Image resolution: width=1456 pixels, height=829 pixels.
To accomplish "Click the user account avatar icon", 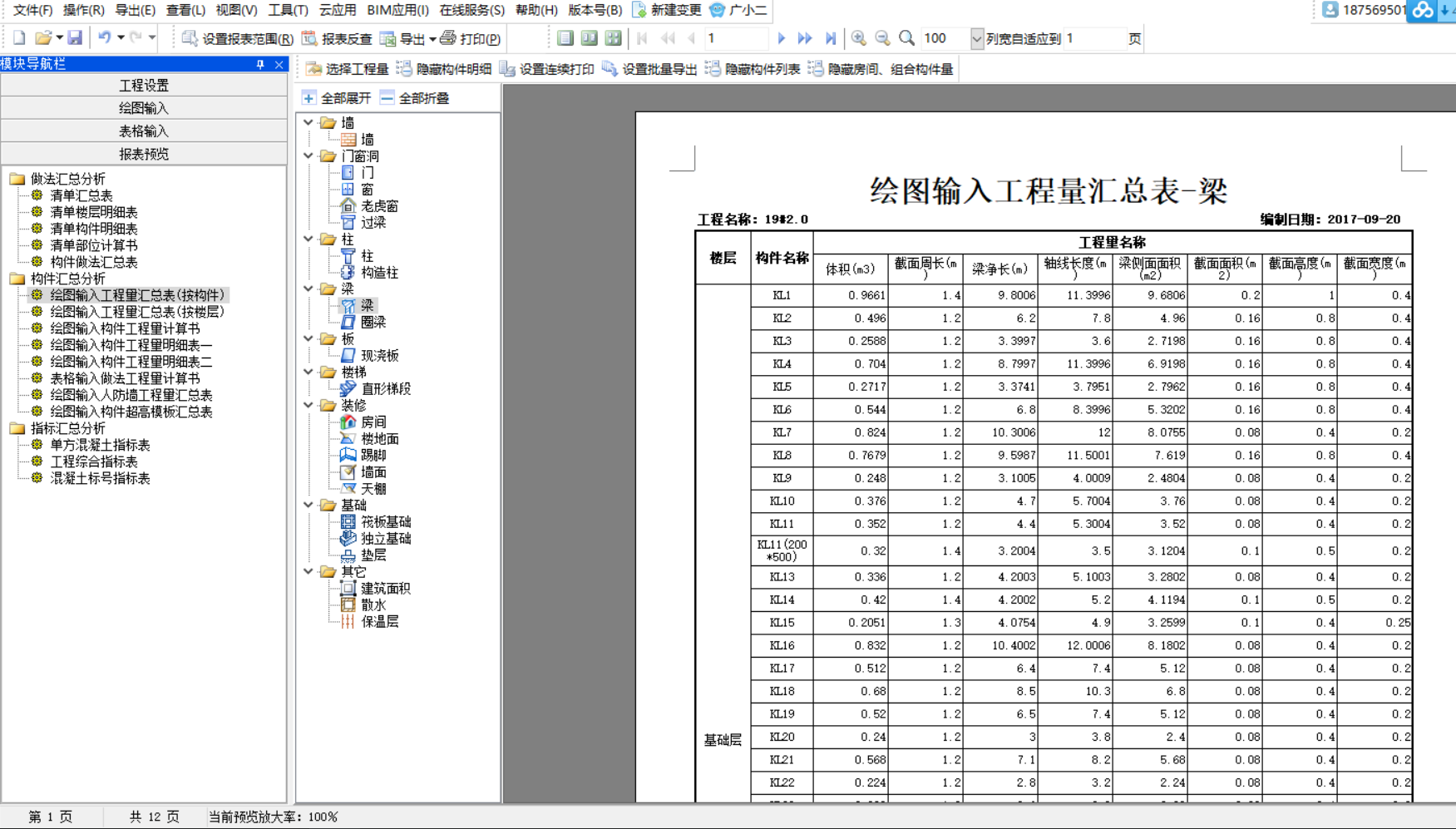I will point(1330,10).
